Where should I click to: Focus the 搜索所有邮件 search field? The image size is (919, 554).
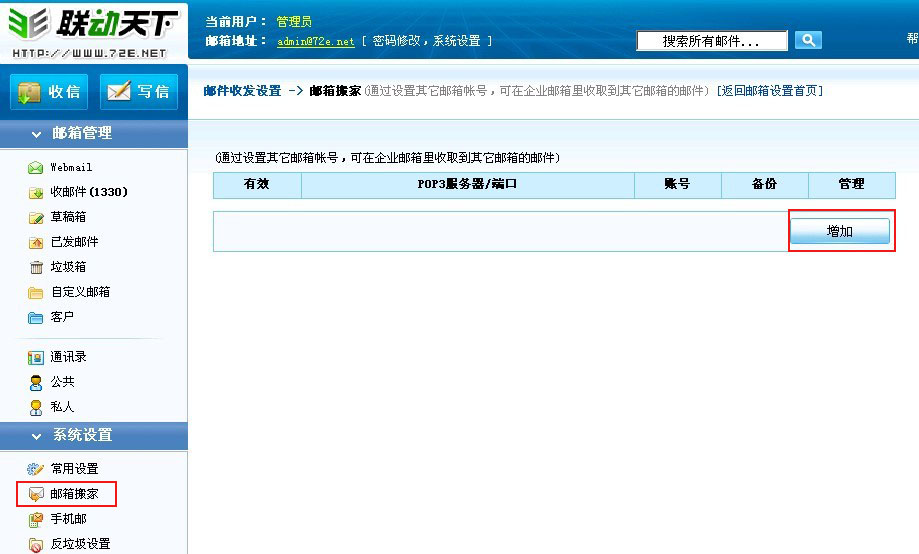coord(712,41)
